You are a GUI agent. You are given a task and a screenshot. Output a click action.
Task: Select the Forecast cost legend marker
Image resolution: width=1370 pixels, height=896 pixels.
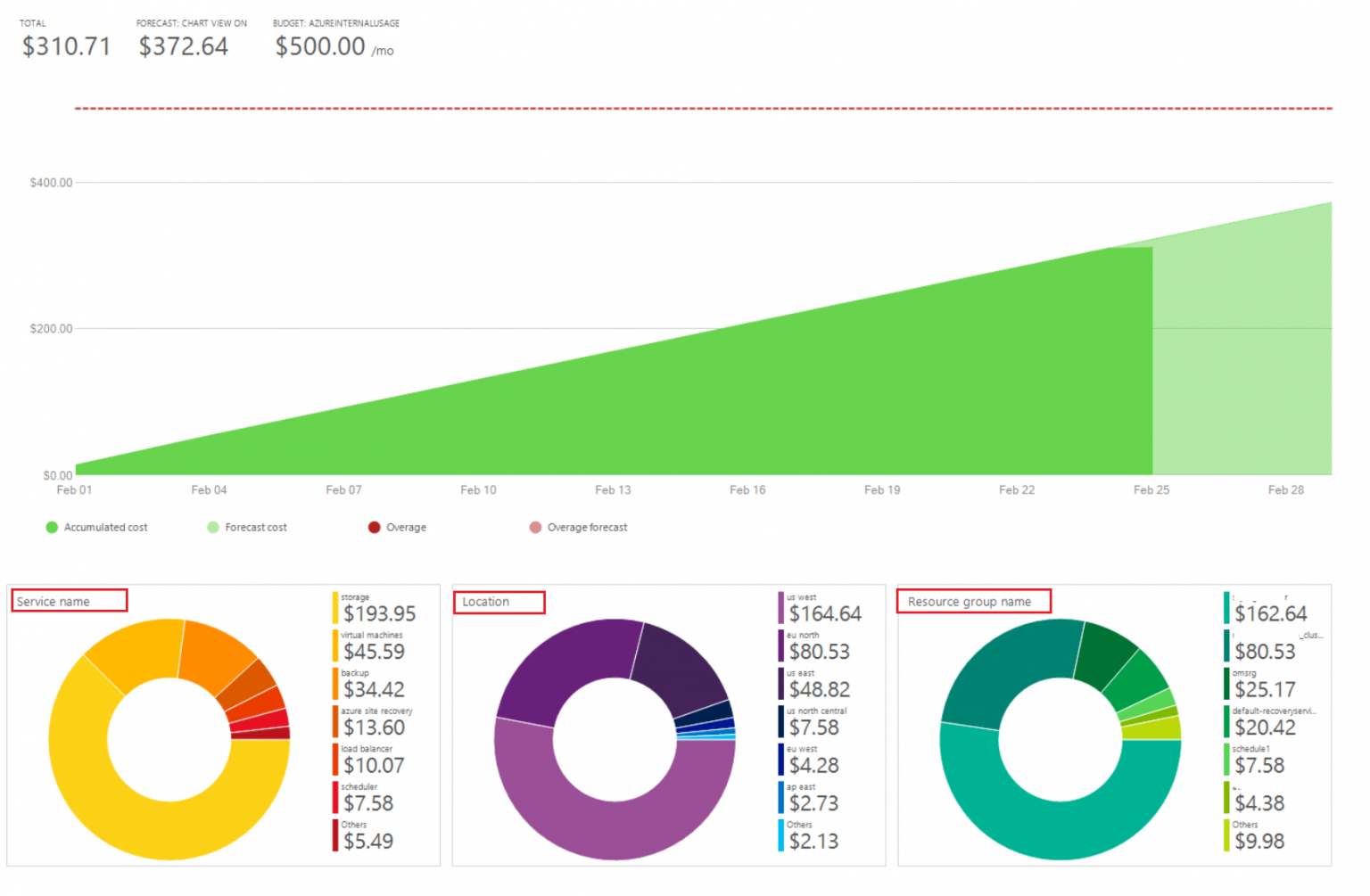(212, 527)
